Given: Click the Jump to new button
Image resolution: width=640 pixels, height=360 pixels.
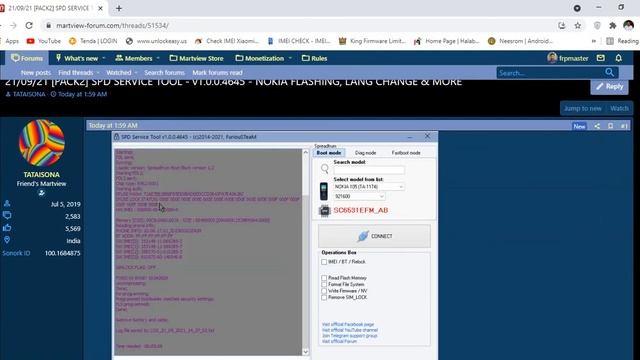Looking at the screenshot, I should (x=582, y=108).
